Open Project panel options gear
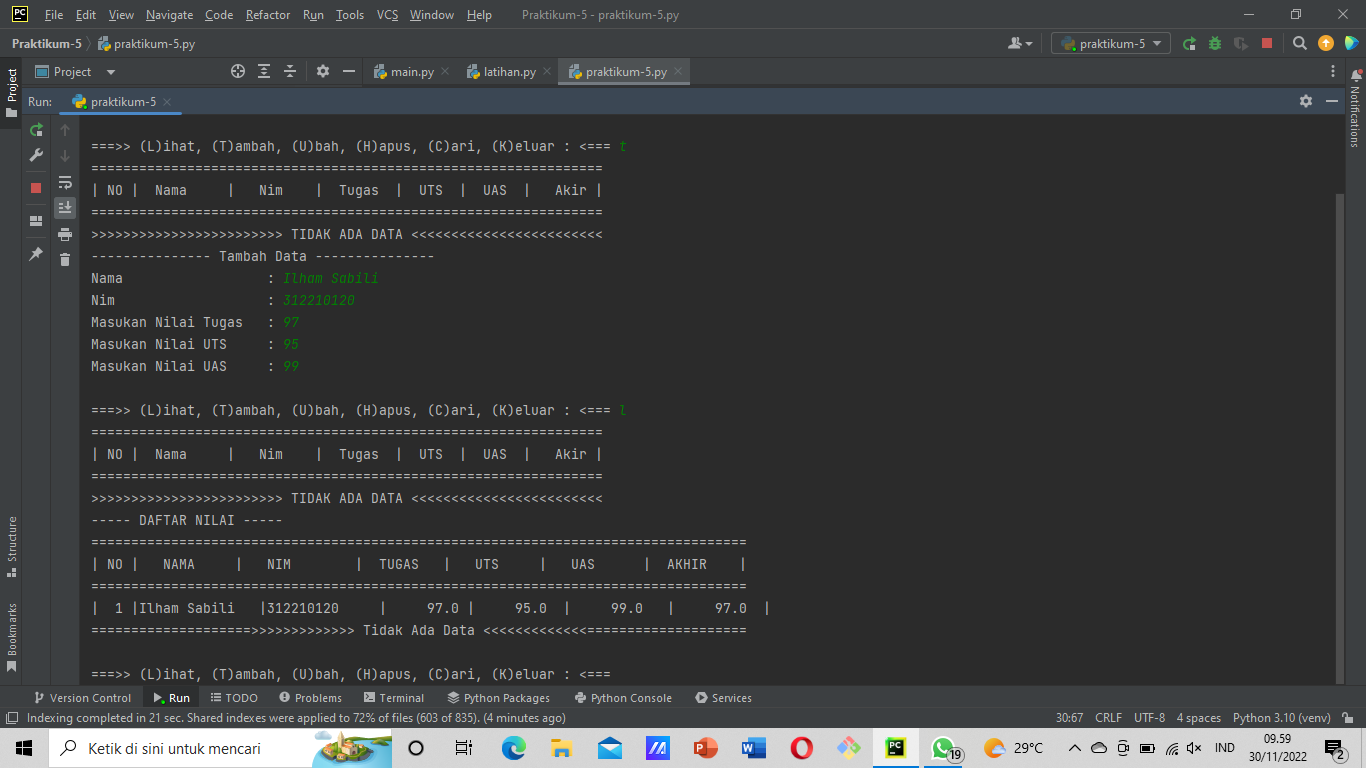This screenshot has width=1366, height=768. click(x=323, y=71)
